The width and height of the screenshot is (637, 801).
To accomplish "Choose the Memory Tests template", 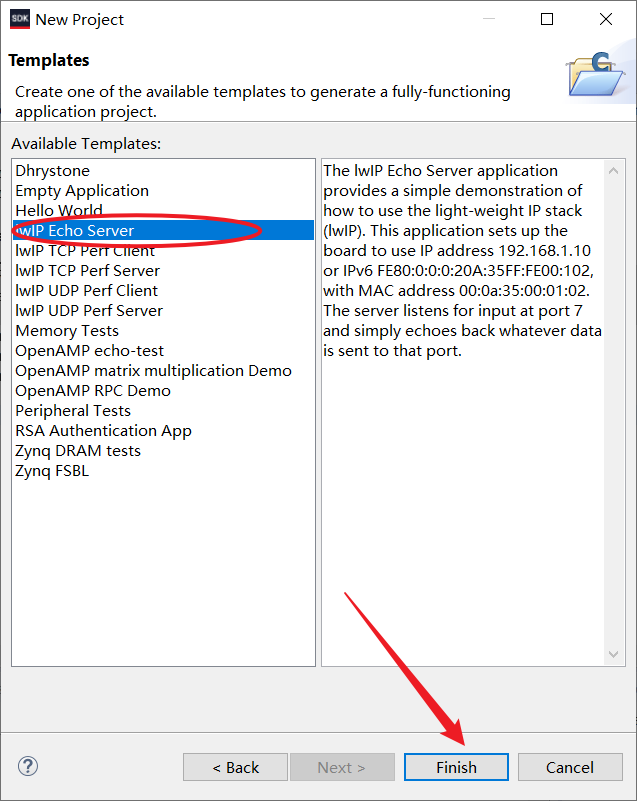I will tap(67, 331).
